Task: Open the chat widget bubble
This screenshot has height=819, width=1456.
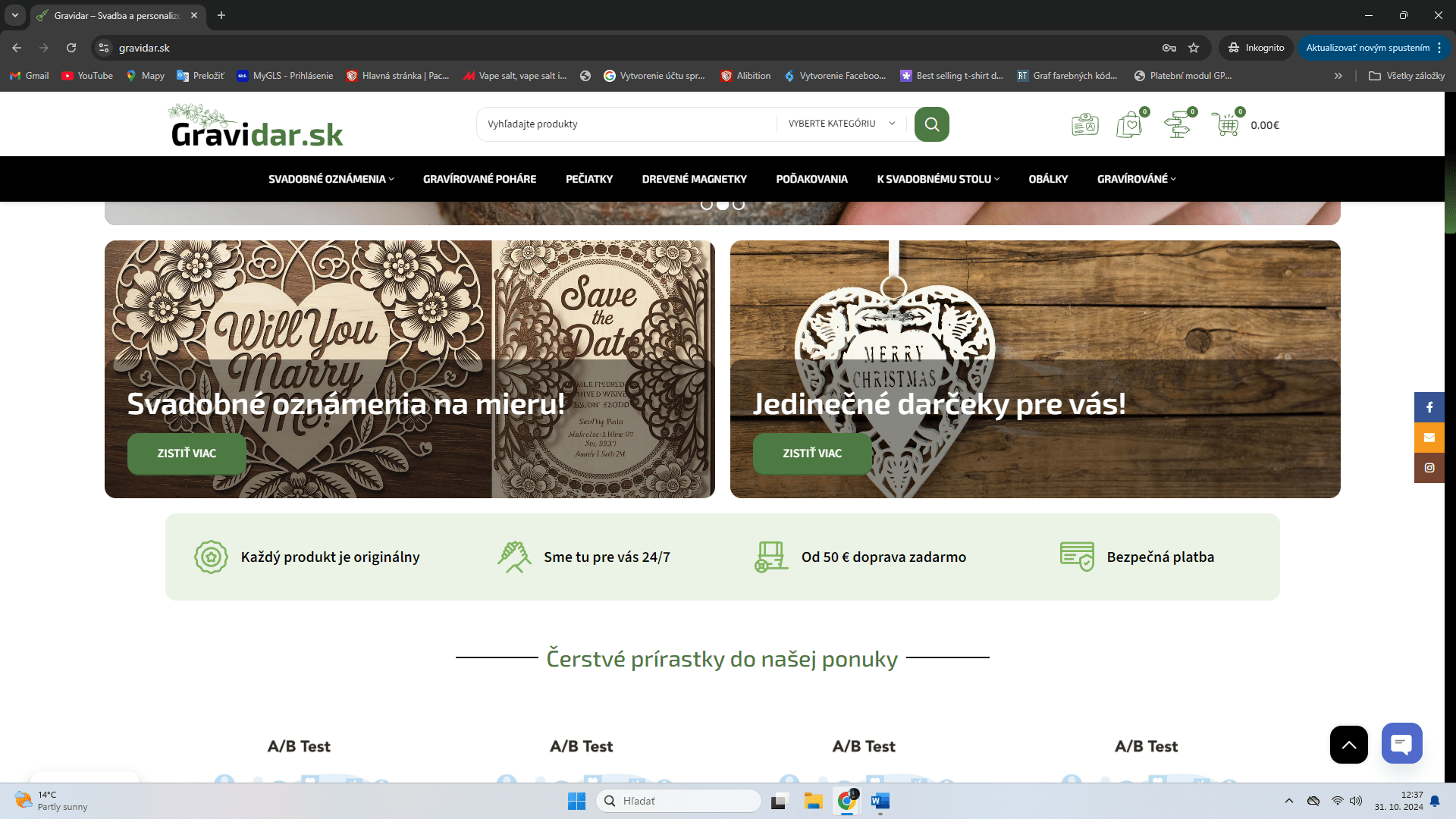Action: (1402, 743)
